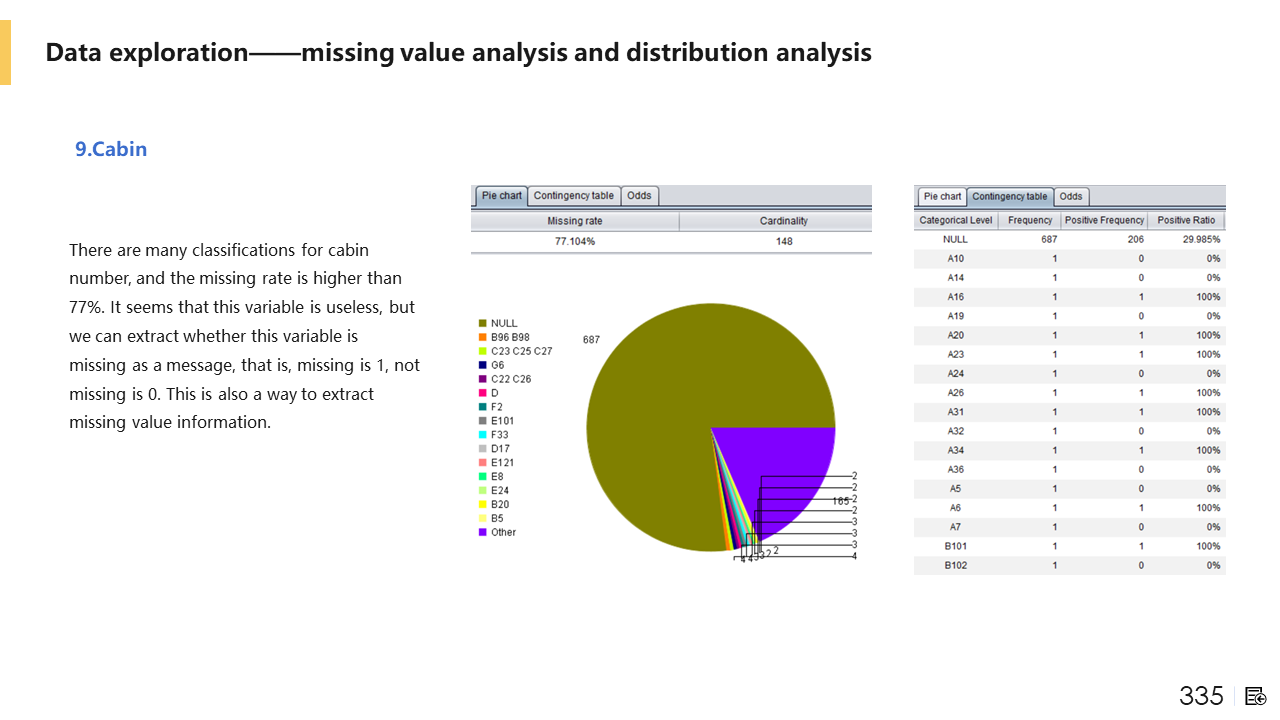Click the olive NULL legend color swatch
Screen dimensions: 1280x720
(482, 324)
